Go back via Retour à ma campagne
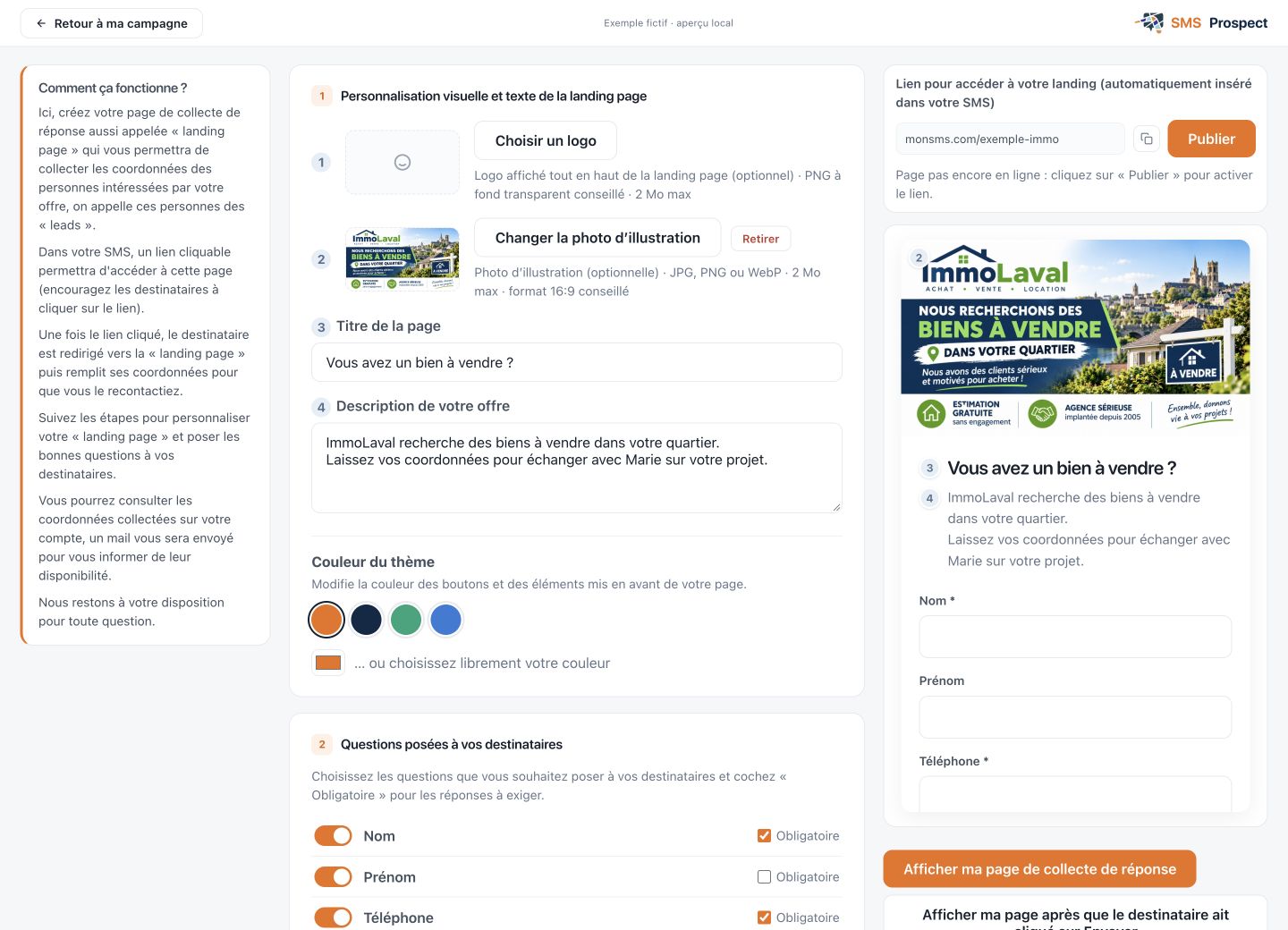This screenshot has height=930, width=1288. point(112,23)
